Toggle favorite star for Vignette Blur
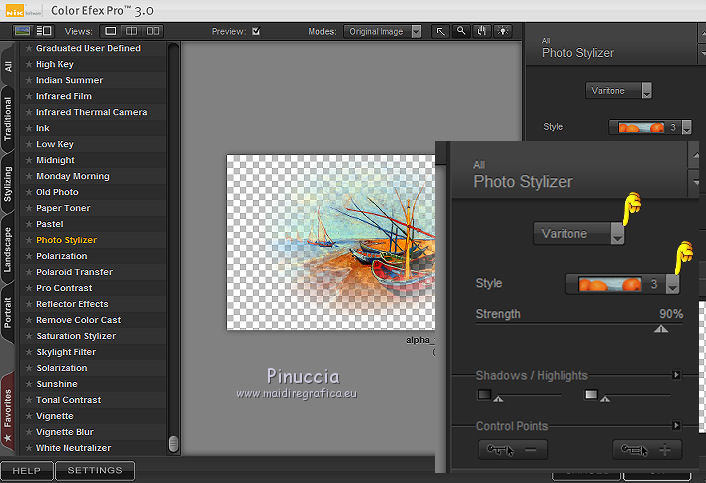Viewport: 706px width, 483px height. [x=28, y=432]
